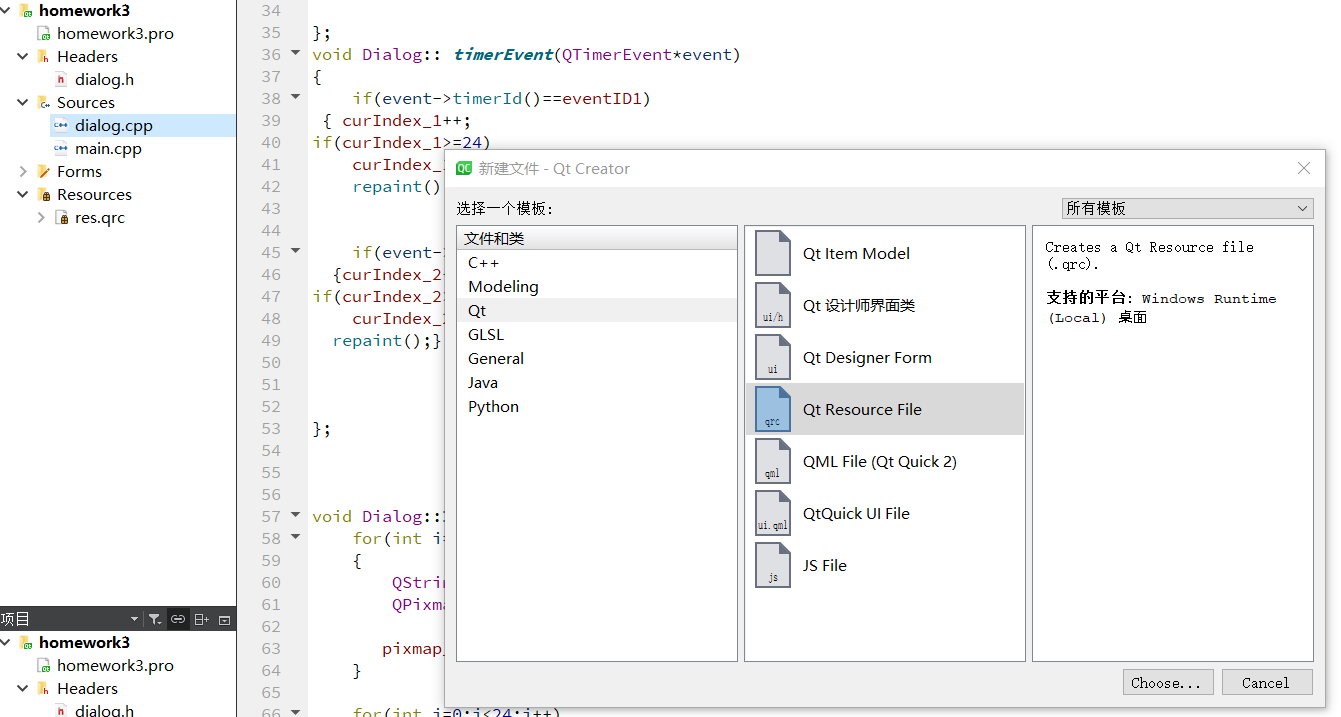Screen dimensions: 1341x717
Task: Open dialog.cpp in the Sources folder
Action: click(x=113, y=126)
